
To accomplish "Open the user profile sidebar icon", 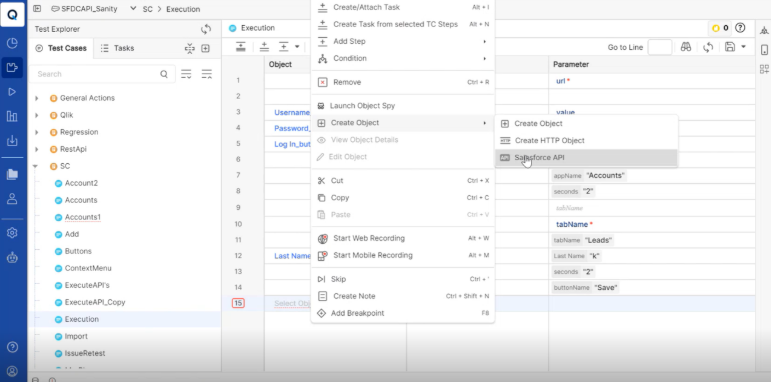I will click(12, 198).
